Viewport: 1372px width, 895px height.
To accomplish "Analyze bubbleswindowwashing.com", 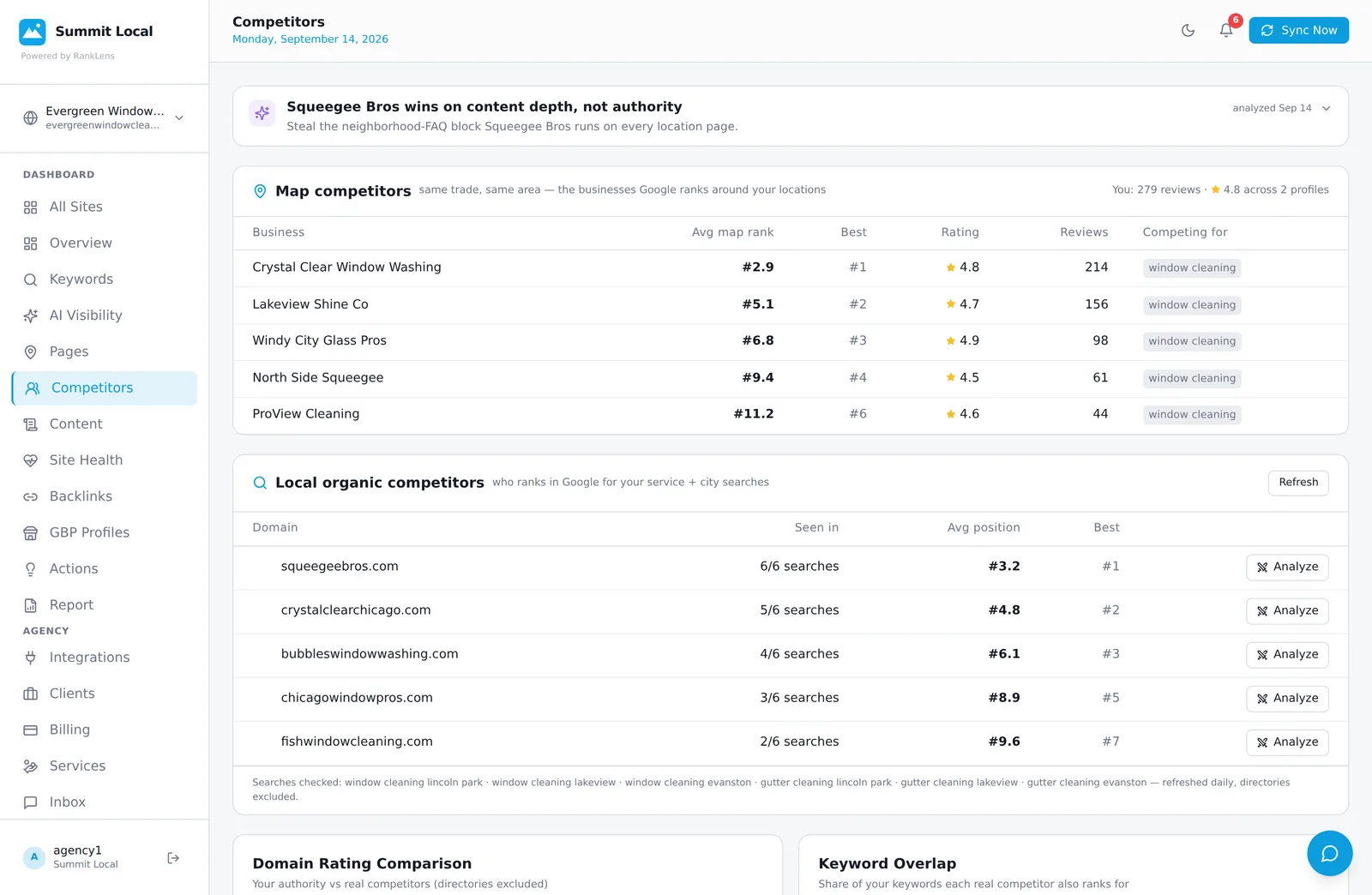I will click(x=1287, y=655).
